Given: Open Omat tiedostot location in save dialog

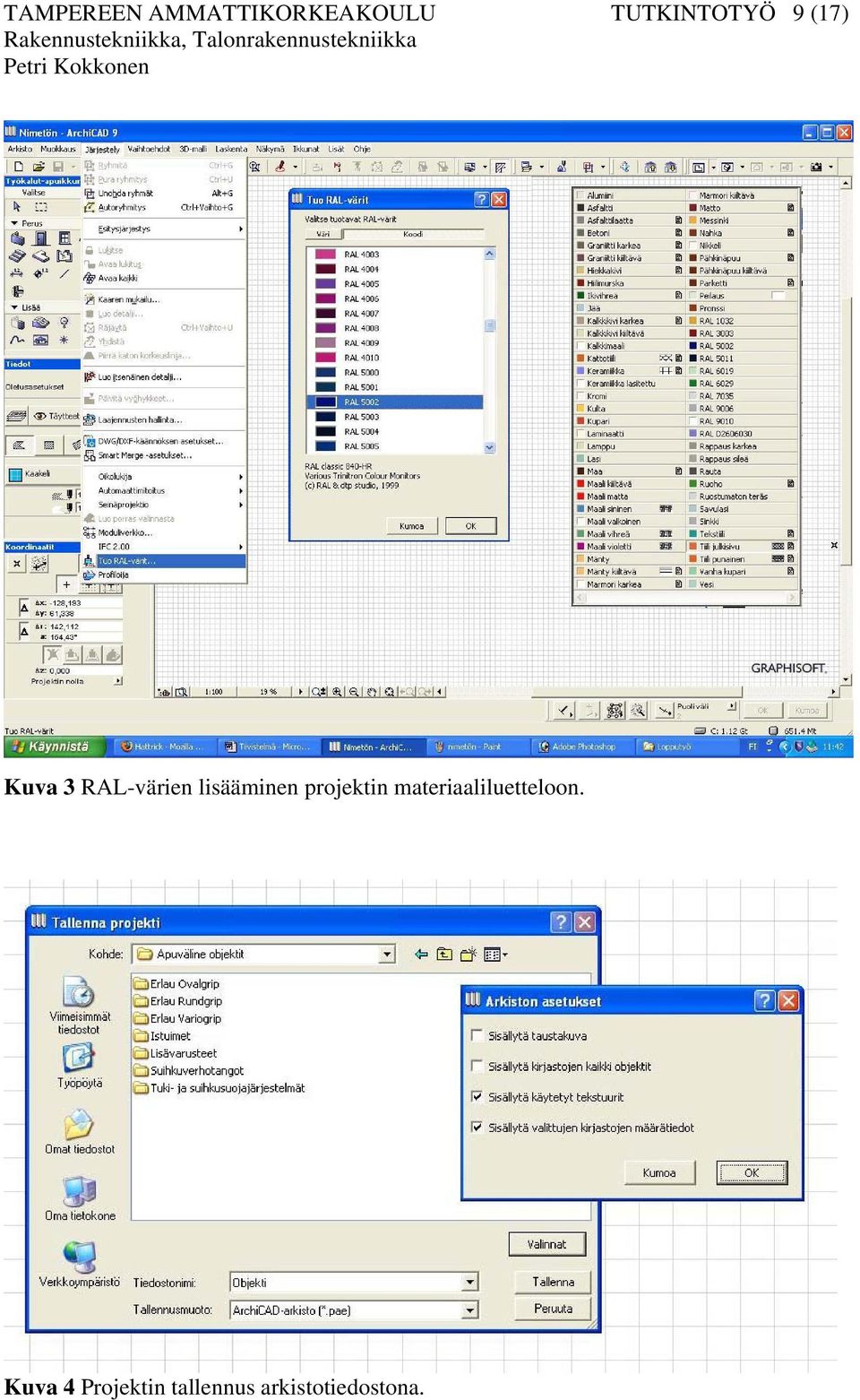Looking at the screenshot, I should pos(80,1131).
